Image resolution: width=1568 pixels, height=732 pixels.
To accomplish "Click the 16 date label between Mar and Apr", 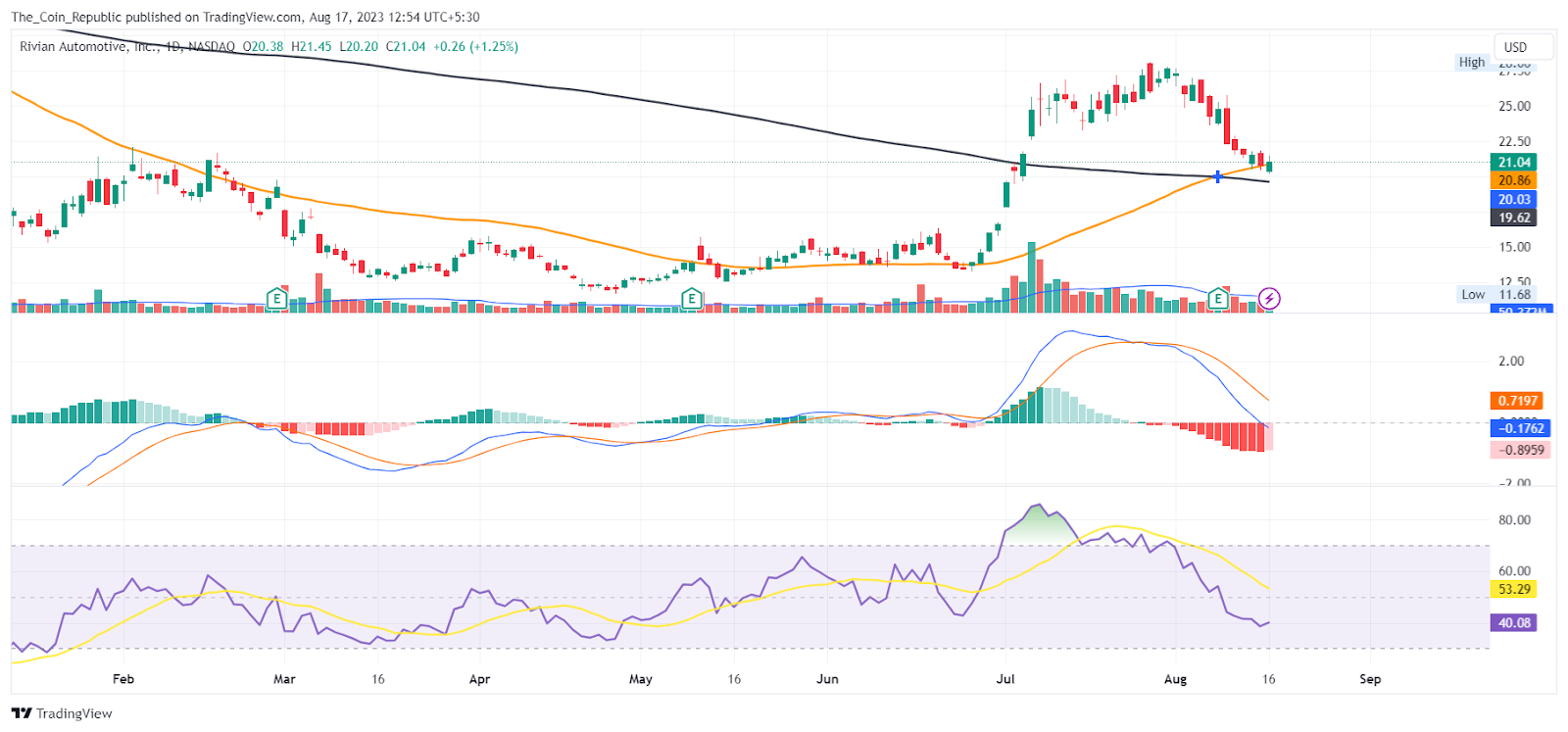I will tap(378, 679).
